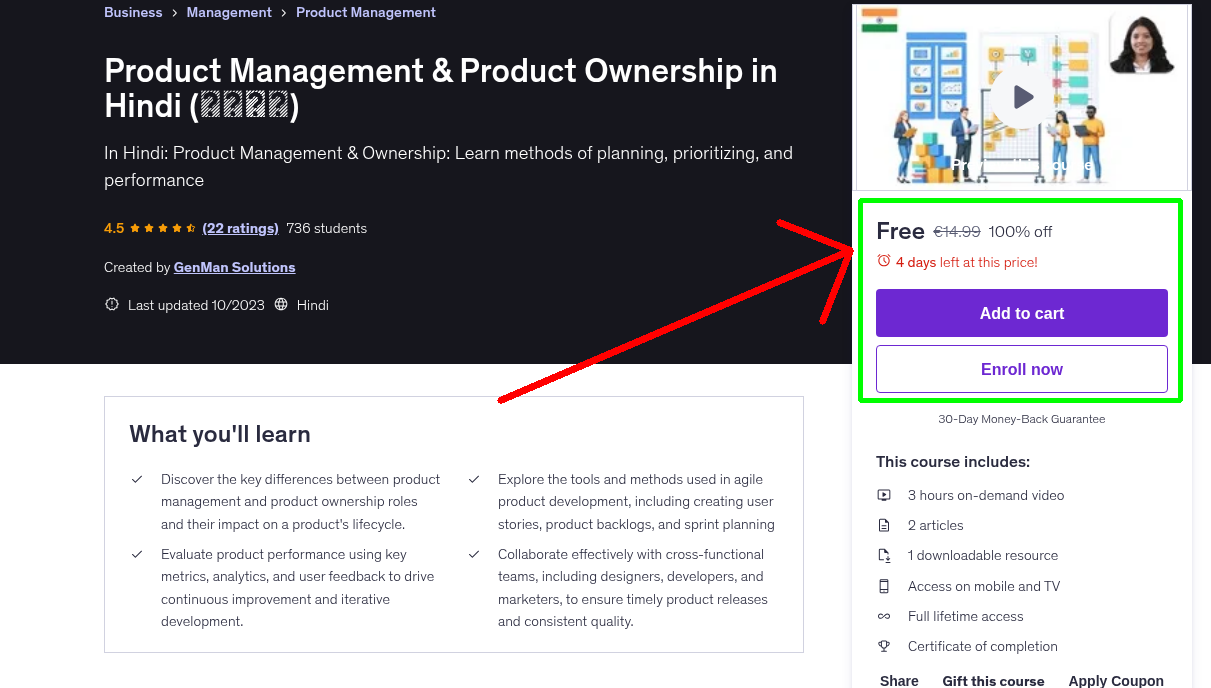Navigate to the Business breadcrumb
The height and width of the screenshot is (688, 1211).
tap(133, 12)
